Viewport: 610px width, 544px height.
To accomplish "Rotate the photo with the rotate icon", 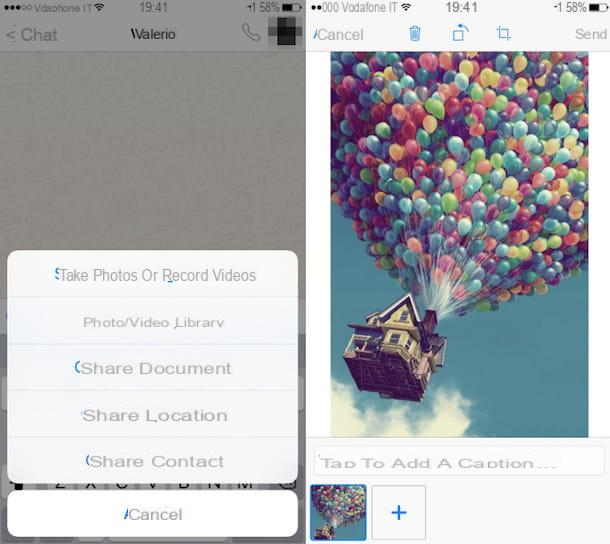I will point(460,33).
